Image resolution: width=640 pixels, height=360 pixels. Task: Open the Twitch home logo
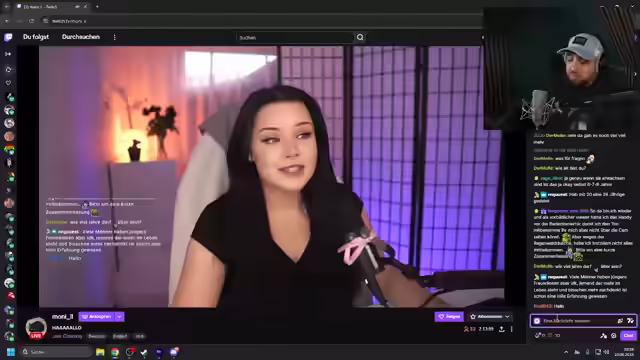point(8,37)
